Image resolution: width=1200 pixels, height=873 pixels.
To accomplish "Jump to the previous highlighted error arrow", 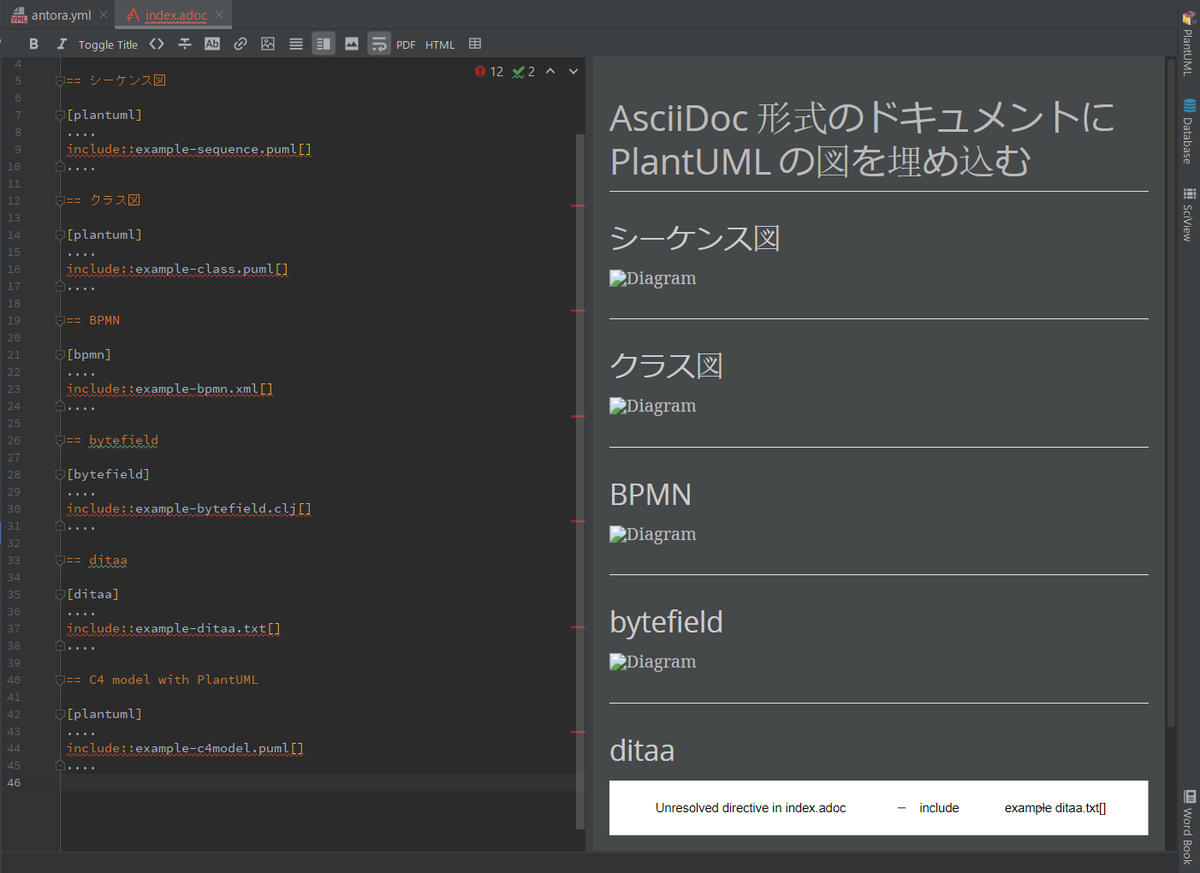I will (x=550, y=71).
